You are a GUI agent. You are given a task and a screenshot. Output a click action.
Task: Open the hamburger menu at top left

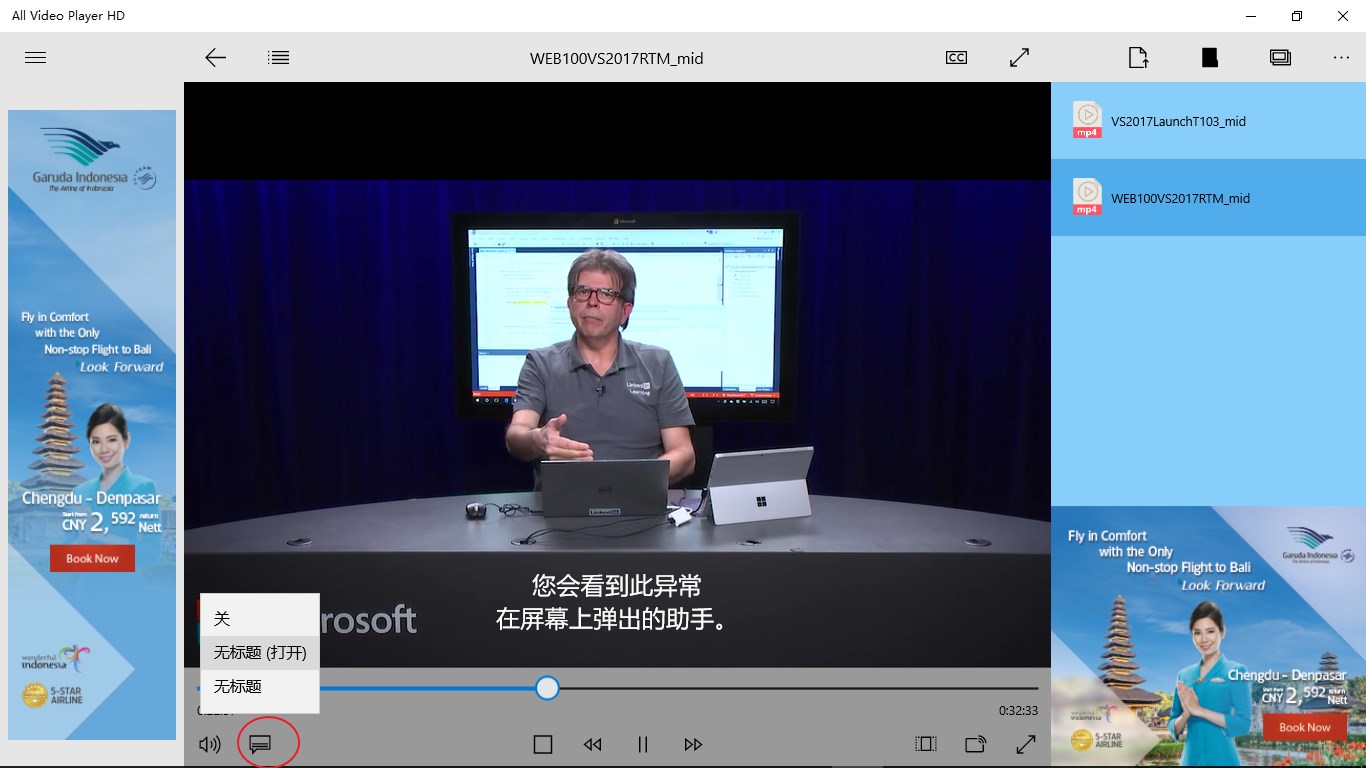coord(35,57)
